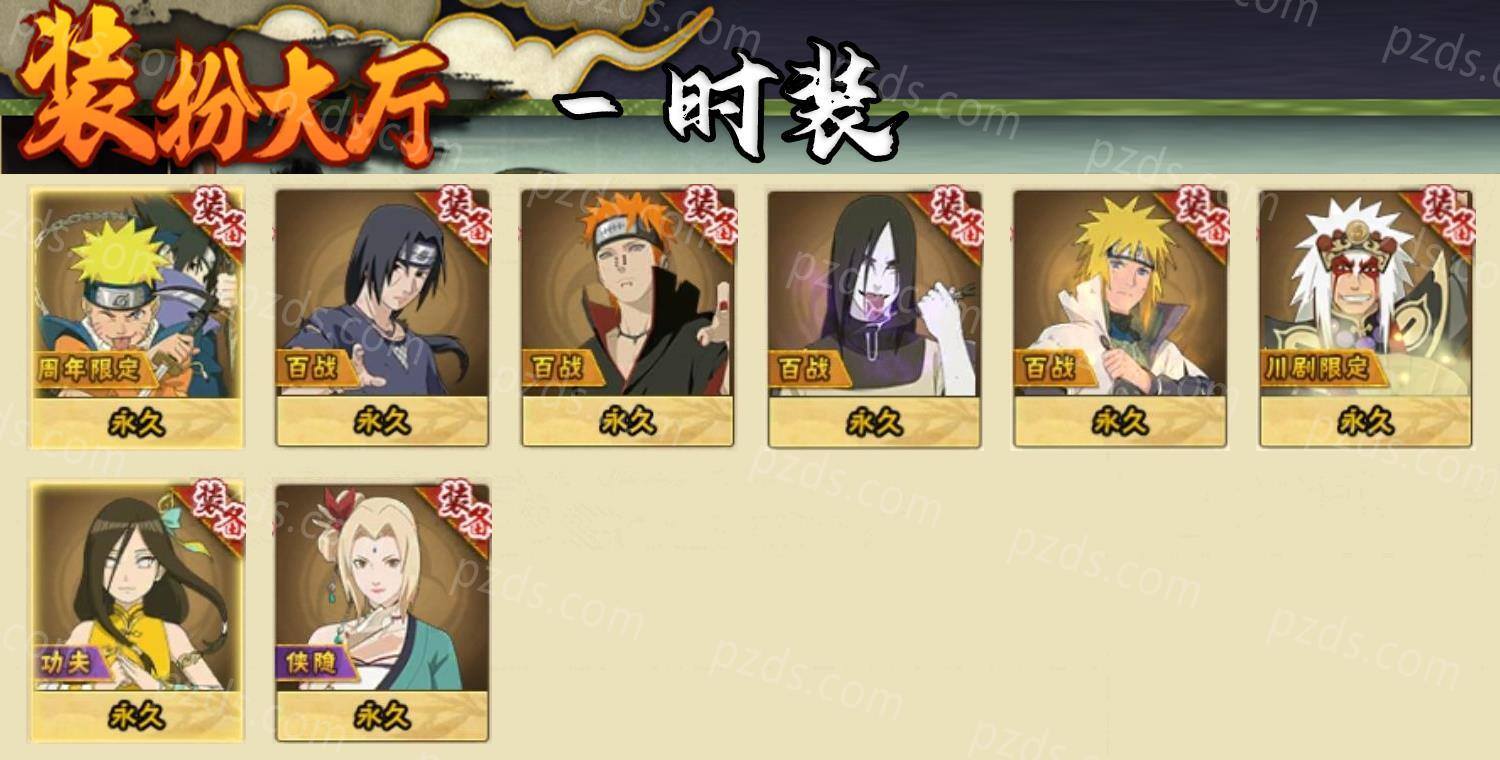
Task: Open the Orochimaru 百战 costume card
Action: [x=874, y=318]
